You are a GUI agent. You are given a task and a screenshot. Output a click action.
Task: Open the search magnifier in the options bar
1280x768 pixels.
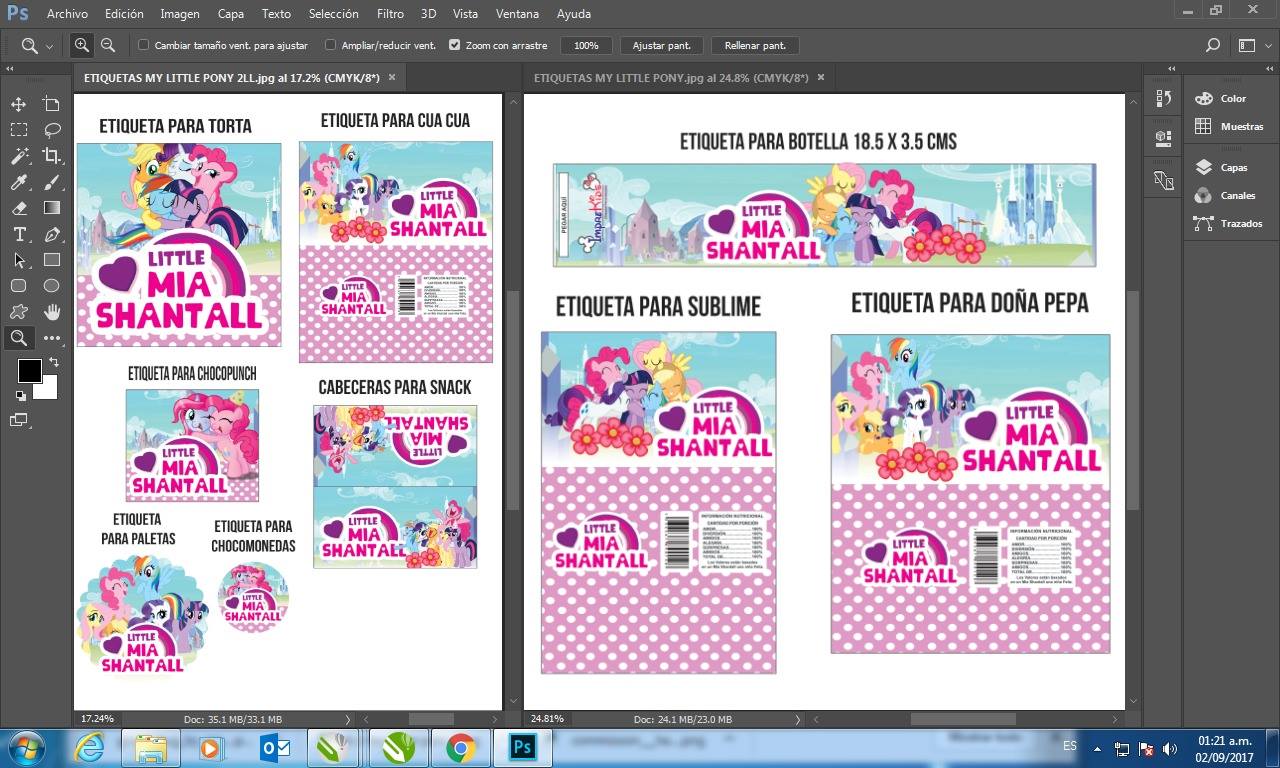(1212, 45)
